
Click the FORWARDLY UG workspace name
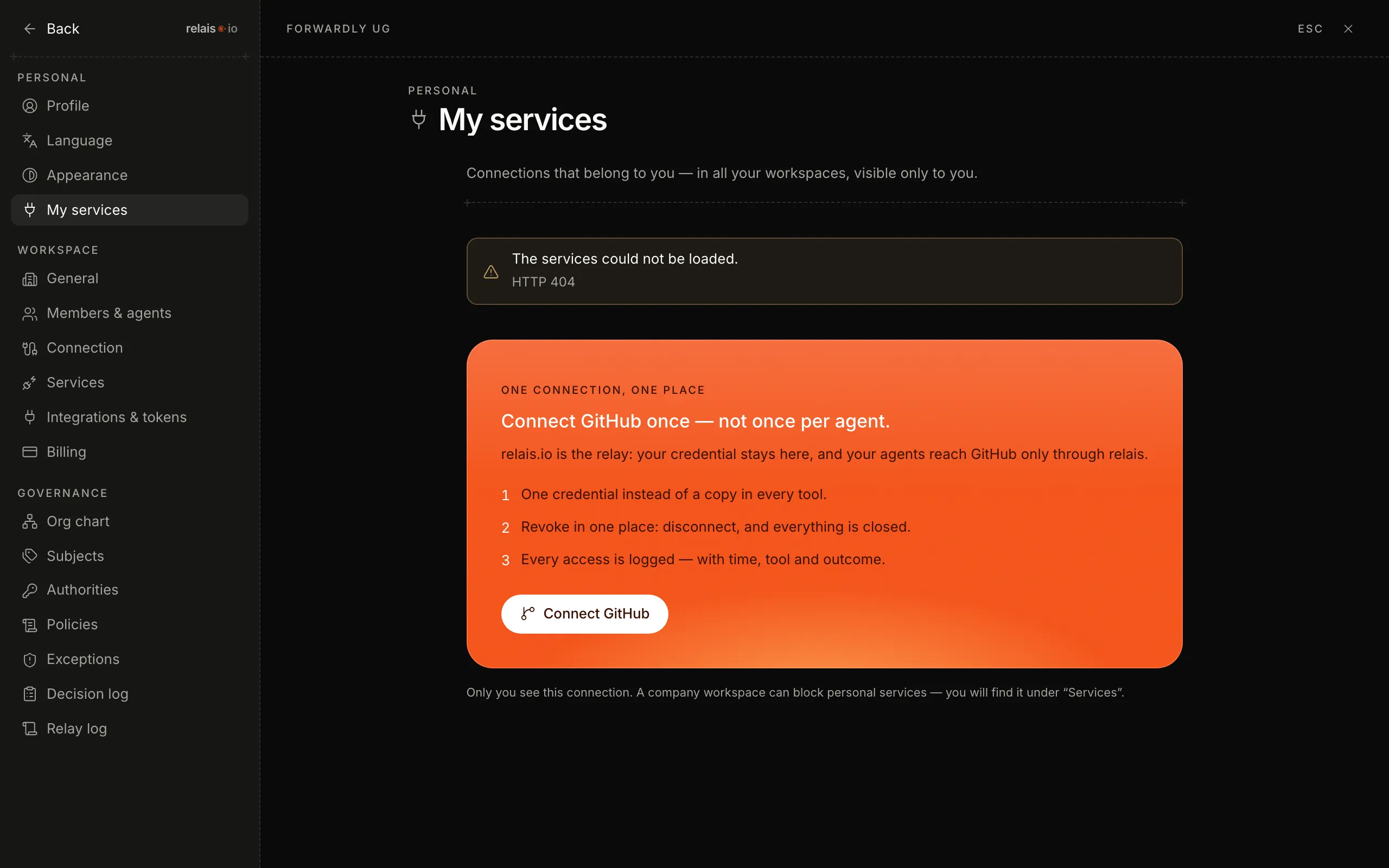point(339,29)
